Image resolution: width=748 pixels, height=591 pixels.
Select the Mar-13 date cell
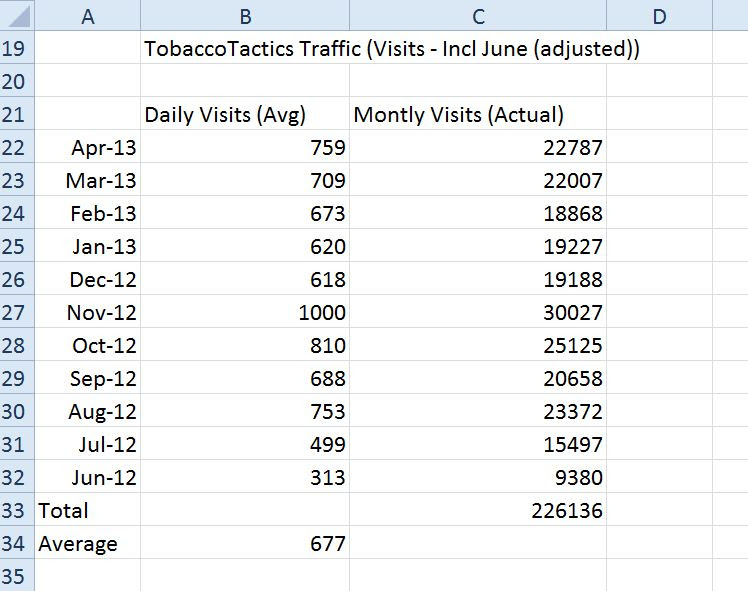(88, 180)
